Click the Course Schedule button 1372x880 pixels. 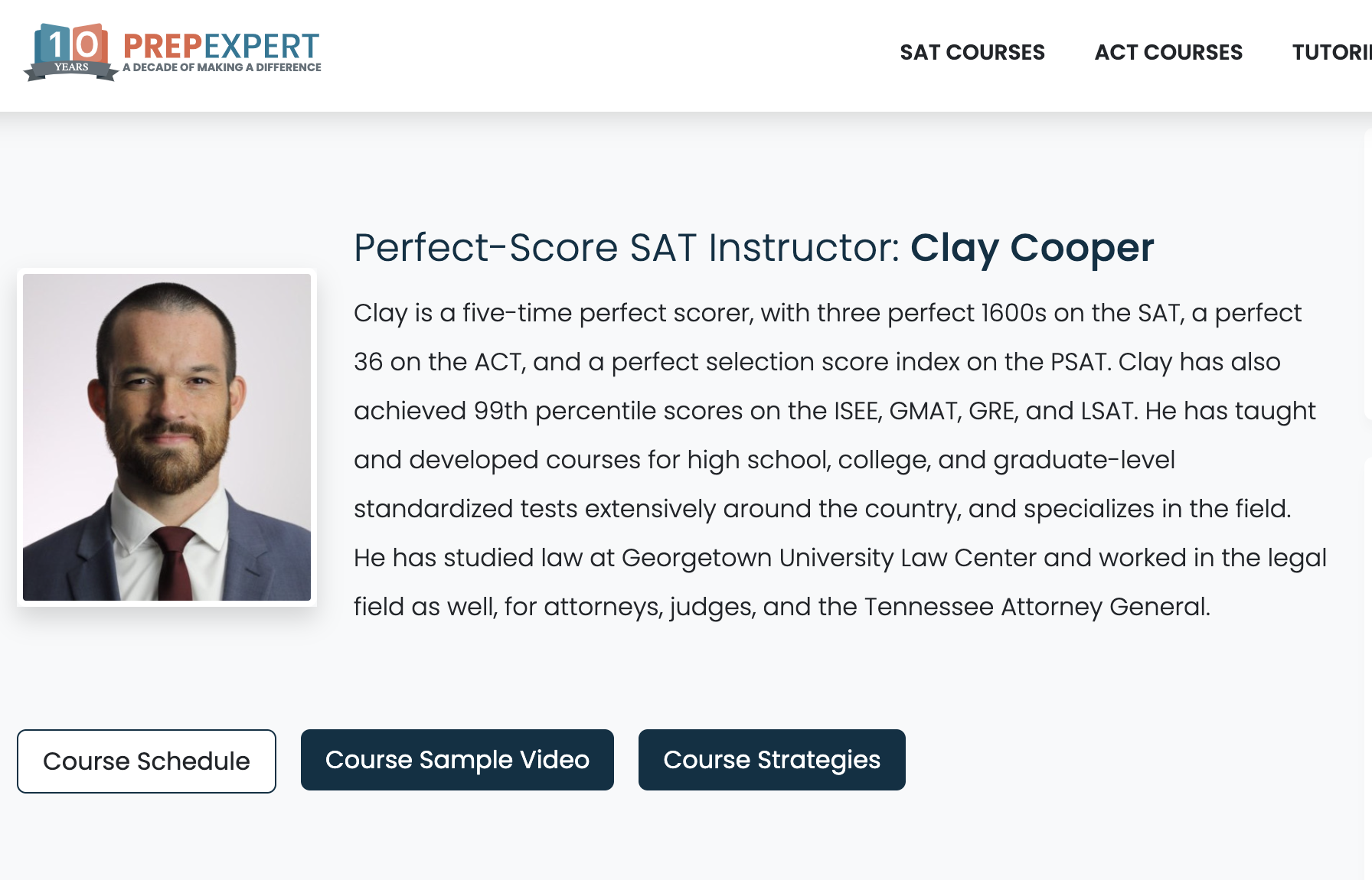[146, 761]
